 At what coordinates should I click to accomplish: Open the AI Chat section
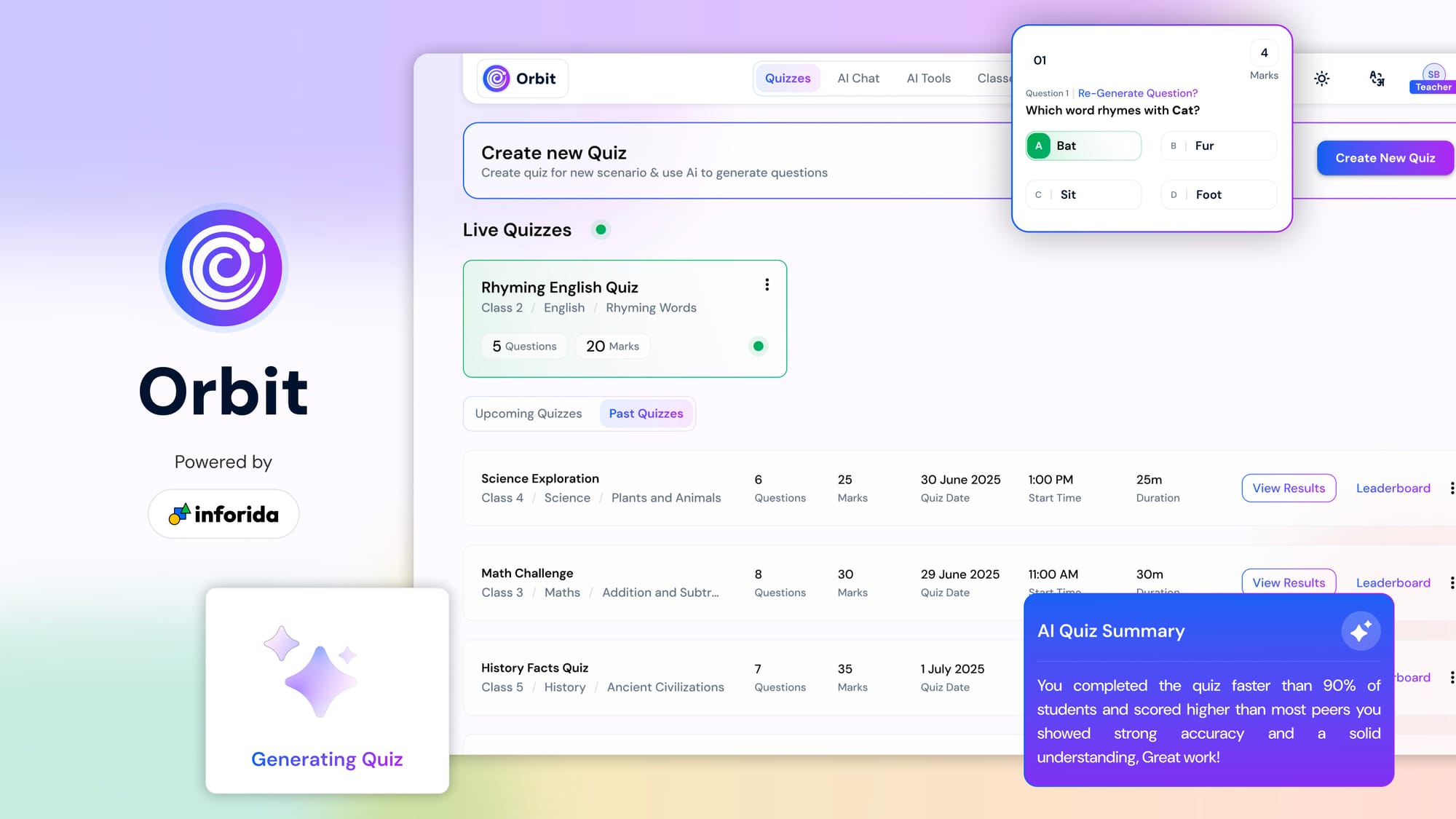858,78
